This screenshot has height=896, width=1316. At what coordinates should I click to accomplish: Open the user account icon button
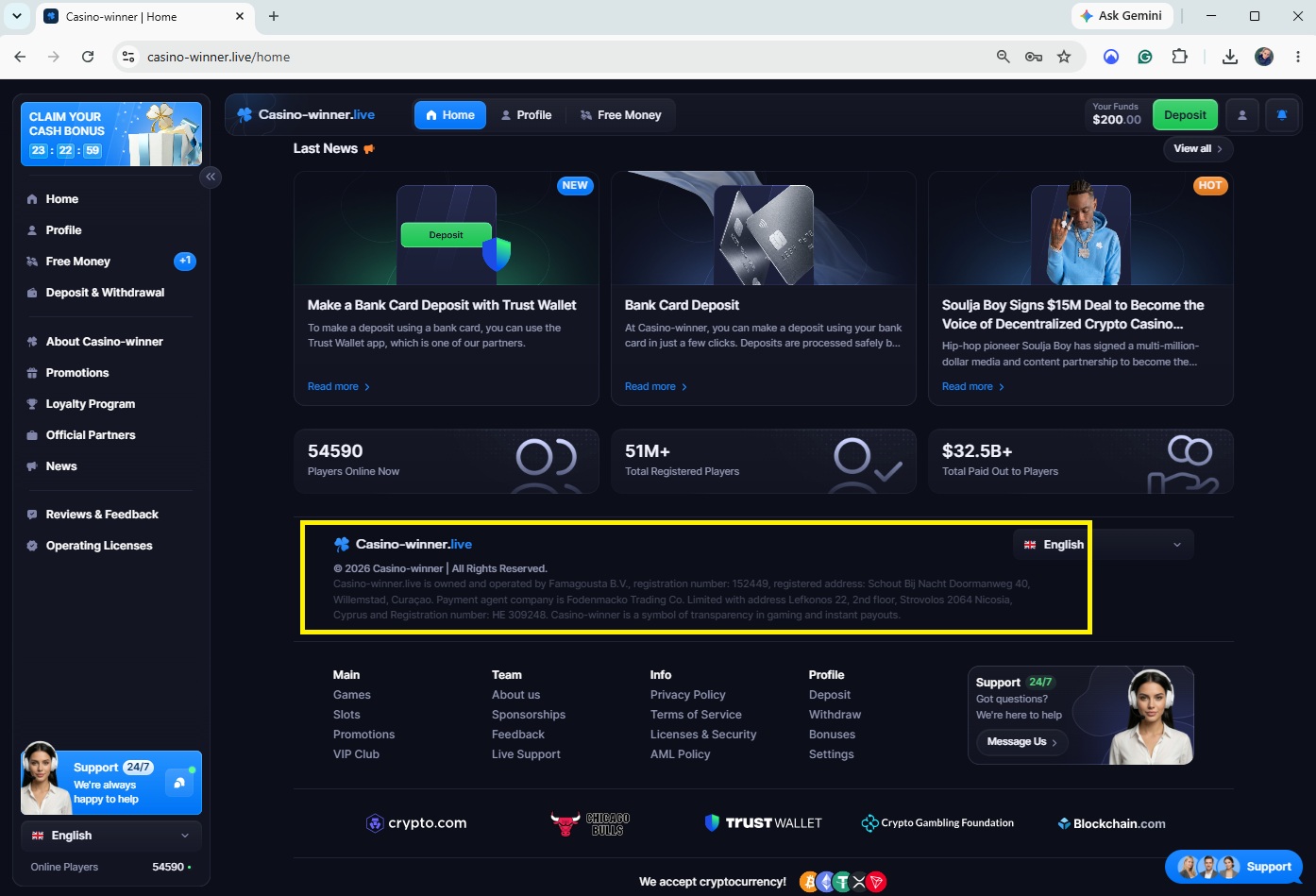click(1242, 115)
